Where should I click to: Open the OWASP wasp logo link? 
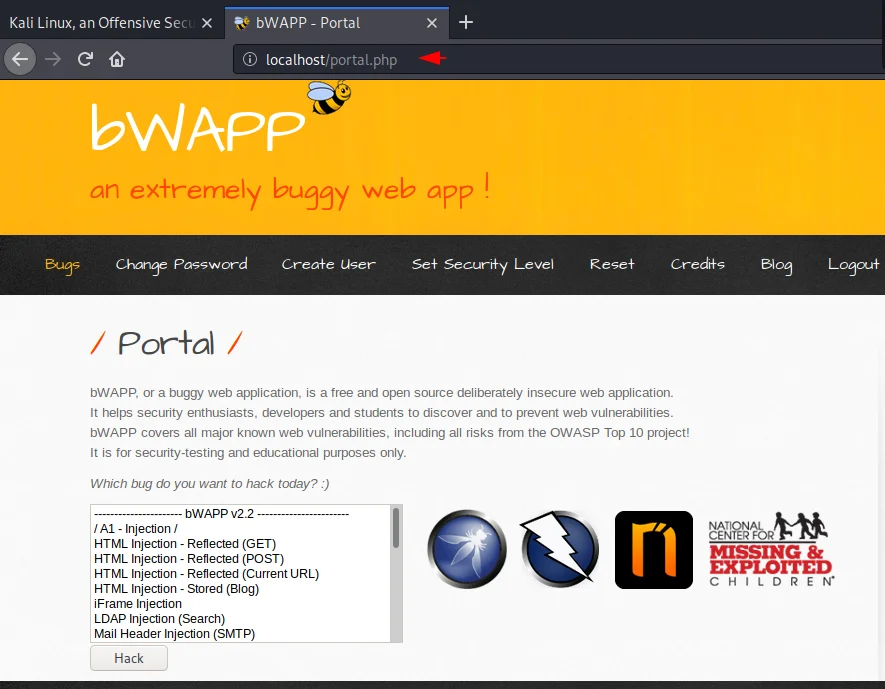(x=467, y=549)
